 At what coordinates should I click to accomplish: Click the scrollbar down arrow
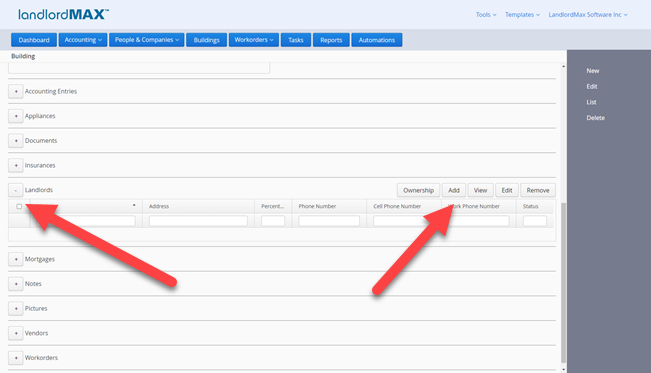563,369
